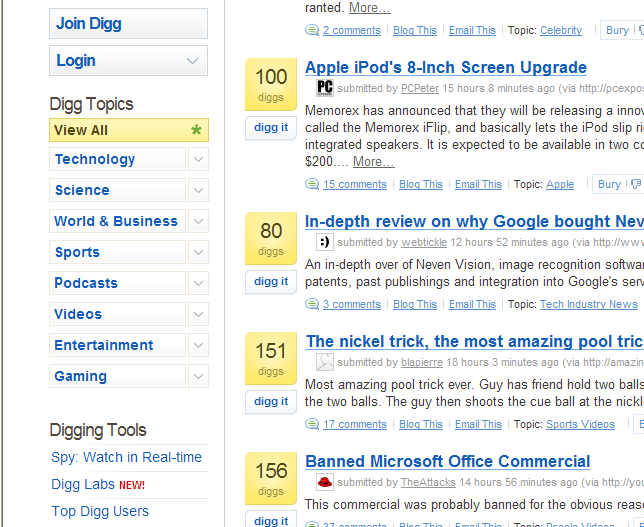Image resolution: width=644 pixels, height=527 pixels.
Task: Click Blog This on Google story
Action: click(x=415, y=304)
